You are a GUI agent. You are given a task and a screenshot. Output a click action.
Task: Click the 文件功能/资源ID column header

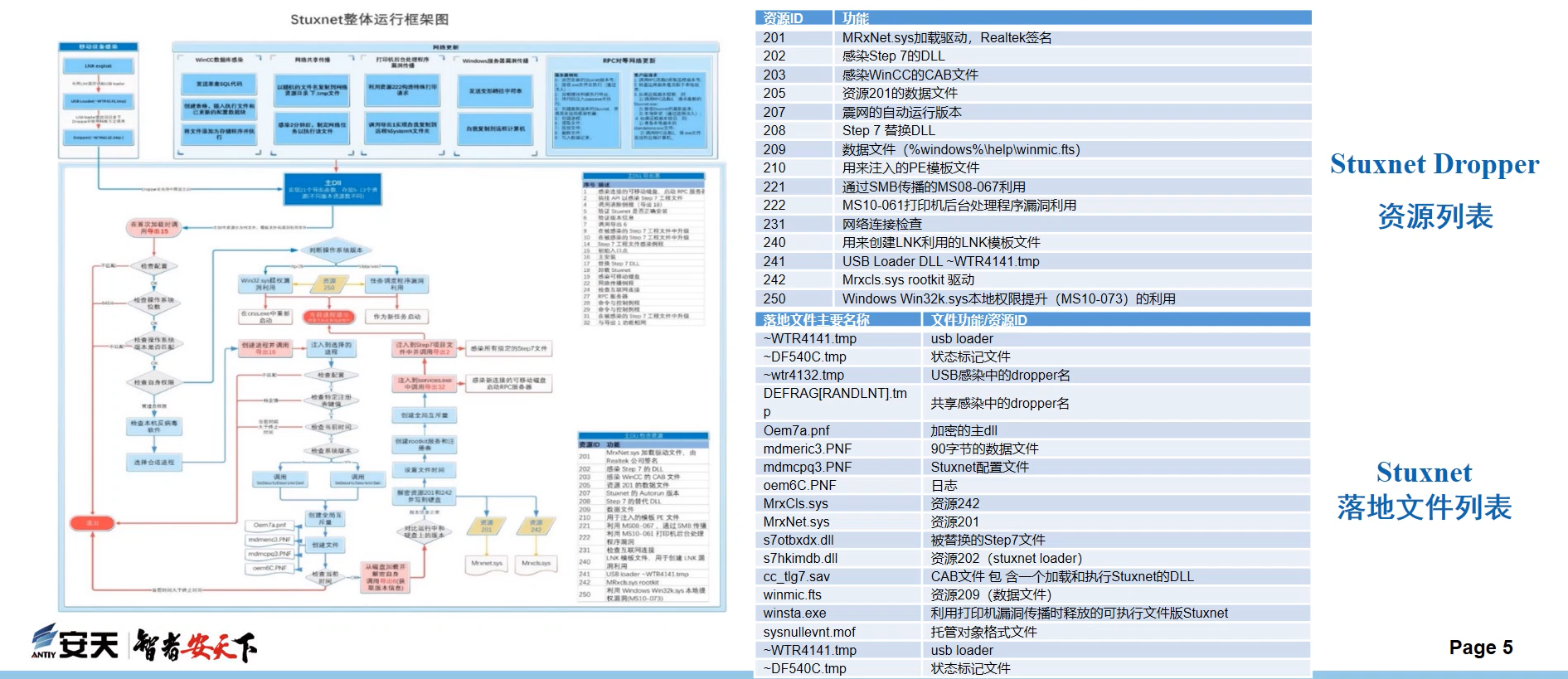[1116, 320]
